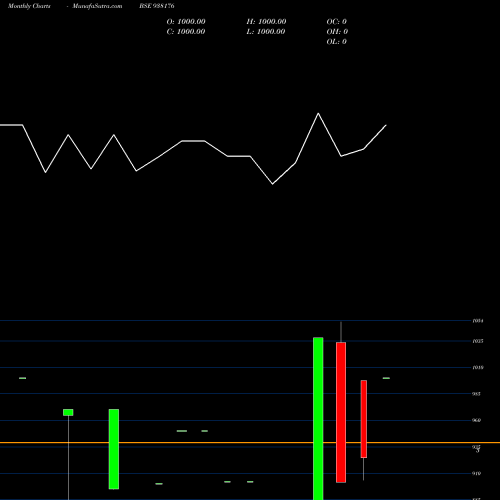Click the "OC: 0" readout
The width and height of the screenshot is (500, 500).
point(337,22)
